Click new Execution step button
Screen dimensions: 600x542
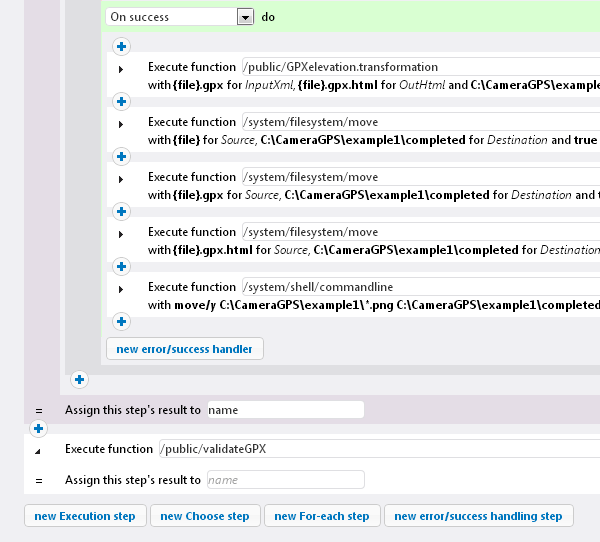[85, 516]
